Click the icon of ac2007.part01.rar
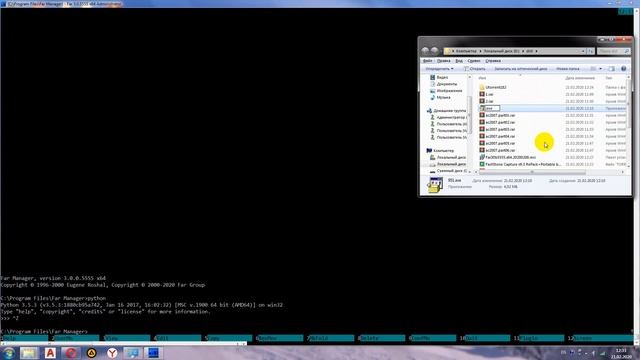The width and height of the screenshot is (640, 360). 482,115
